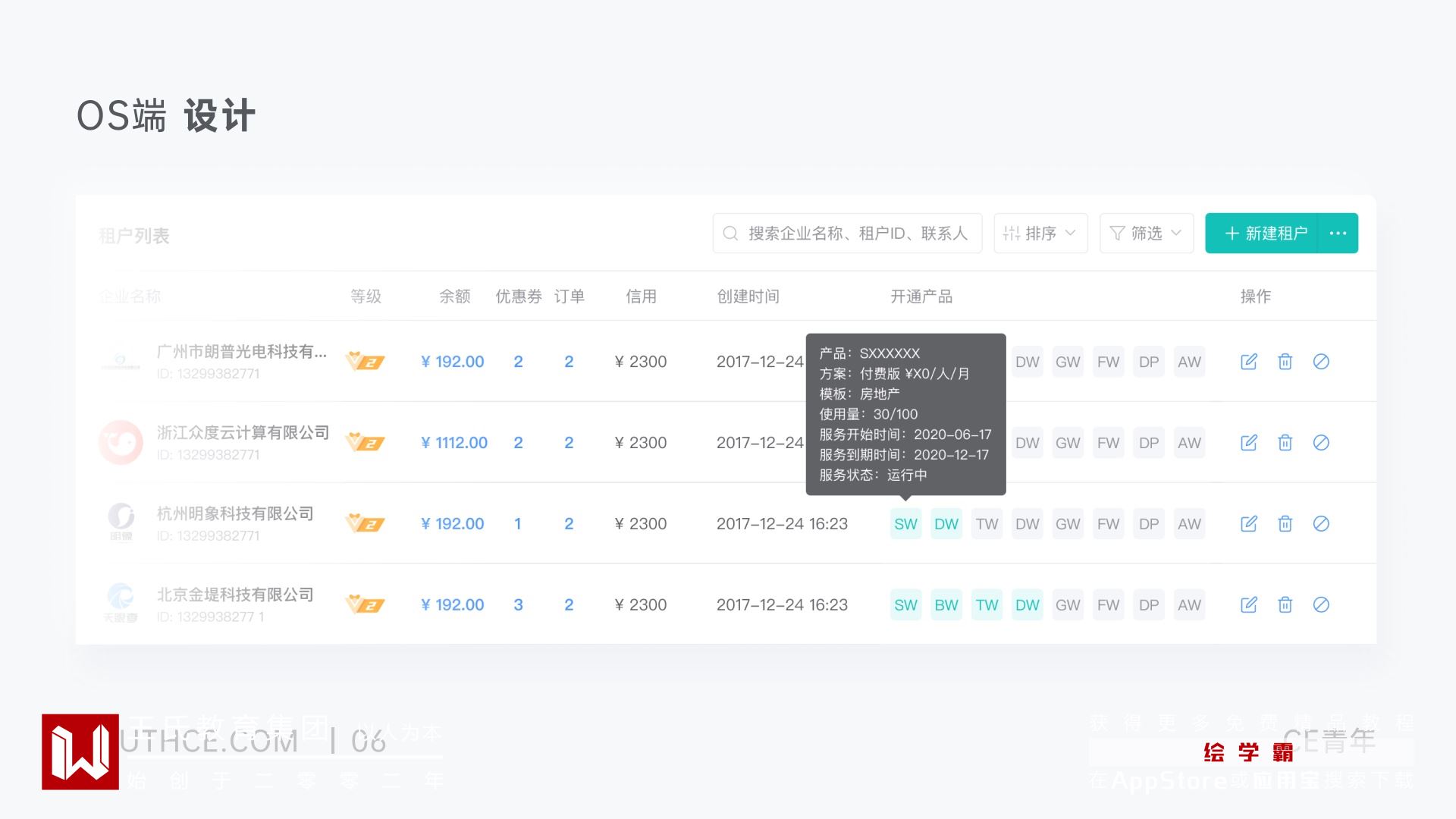Click the chevron arrow on 排序

(x=1071, y=233)
